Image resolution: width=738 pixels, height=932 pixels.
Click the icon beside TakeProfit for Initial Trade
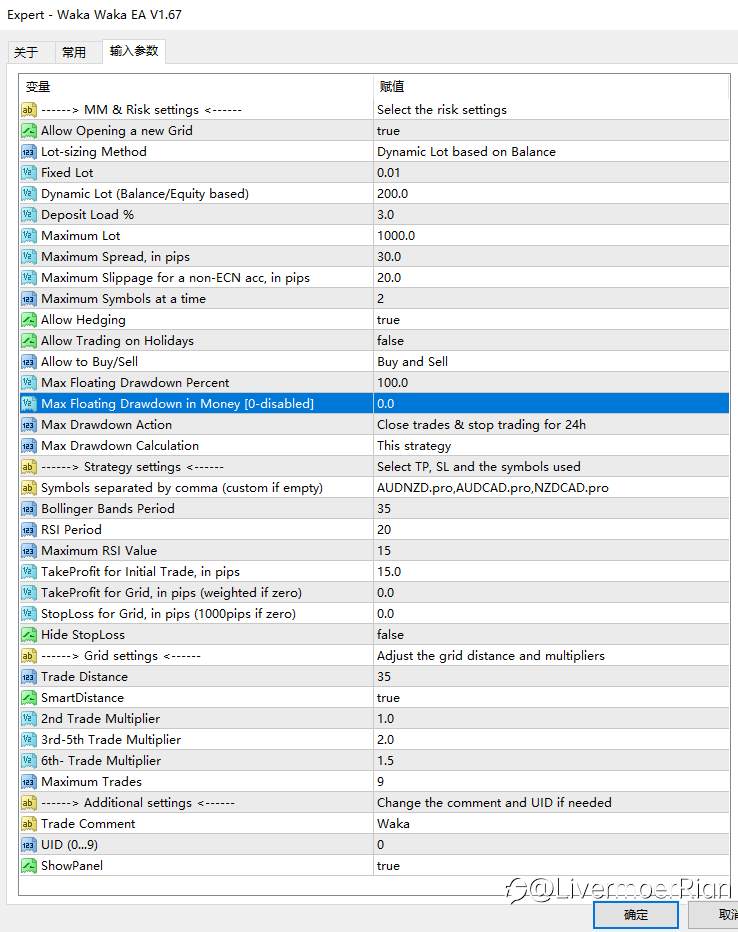(29, 572)
